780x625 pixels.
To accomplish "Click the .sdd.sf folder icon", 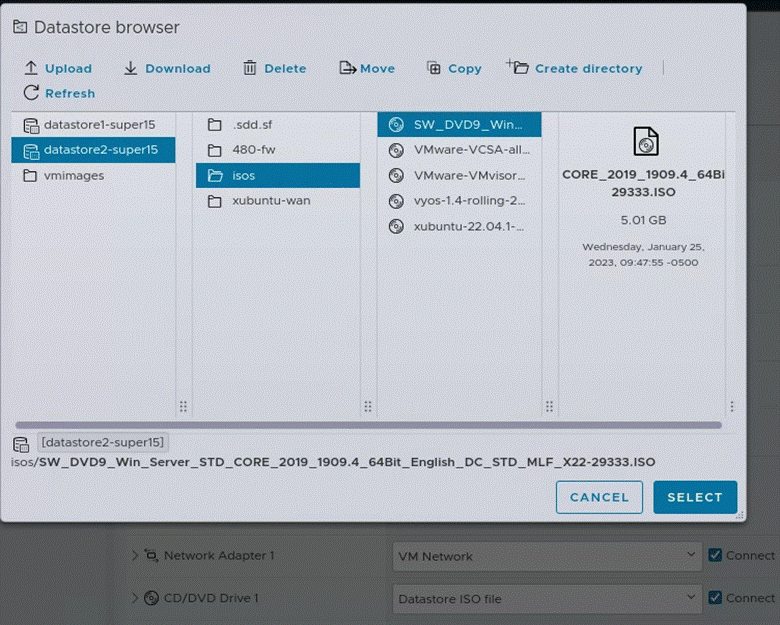I will pos(214,125).
